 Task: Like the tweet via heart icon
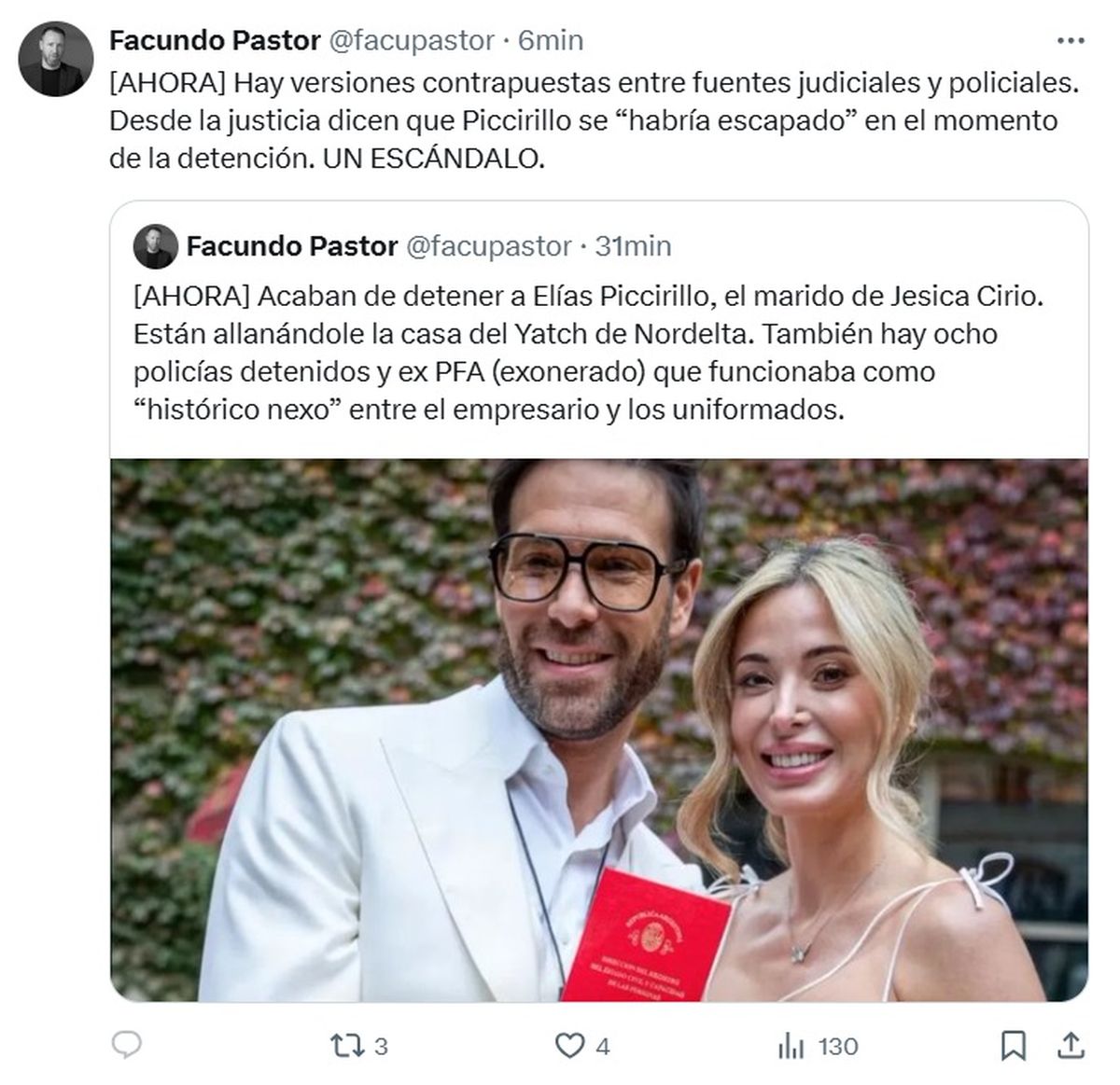click(569, 1046)
